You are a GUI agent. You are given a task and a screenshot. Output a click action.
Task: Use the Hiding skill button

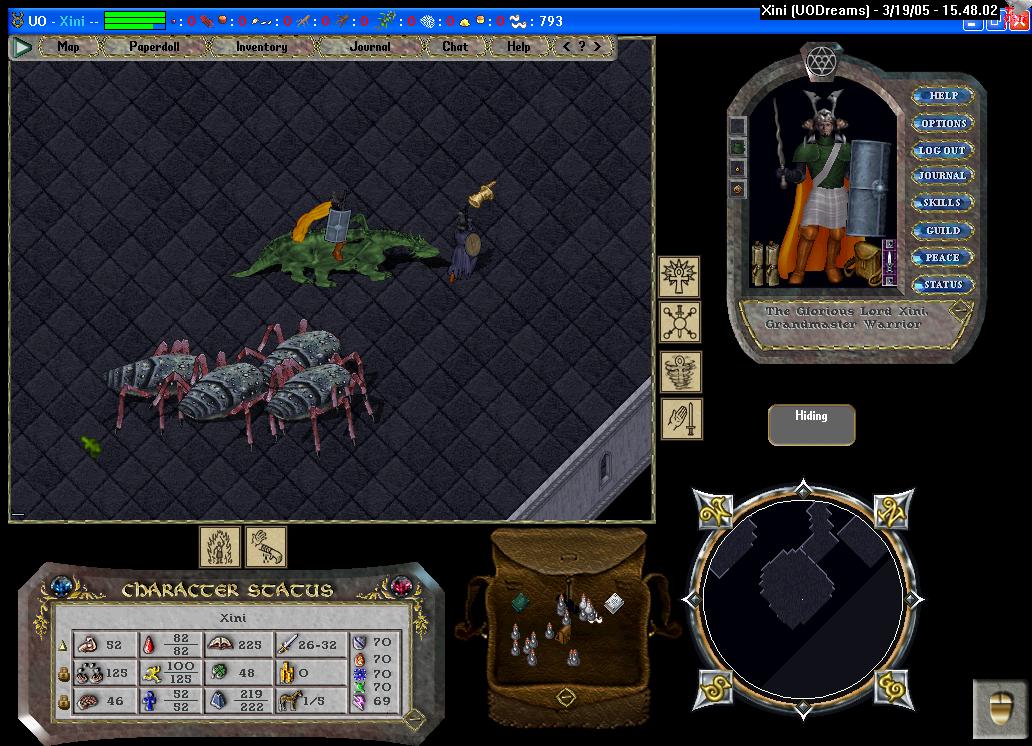click(812, 425)
